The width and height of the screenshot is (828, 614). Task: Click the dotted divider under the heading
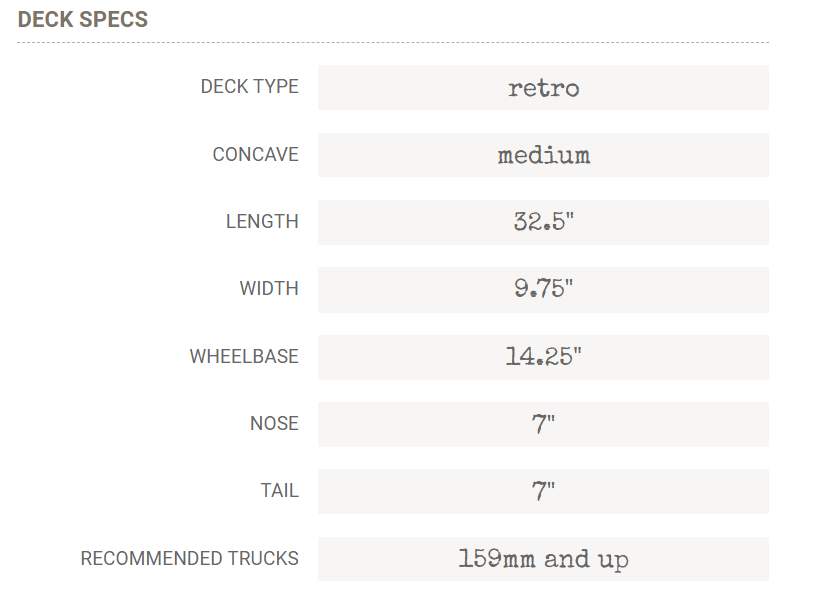(392, 43)
